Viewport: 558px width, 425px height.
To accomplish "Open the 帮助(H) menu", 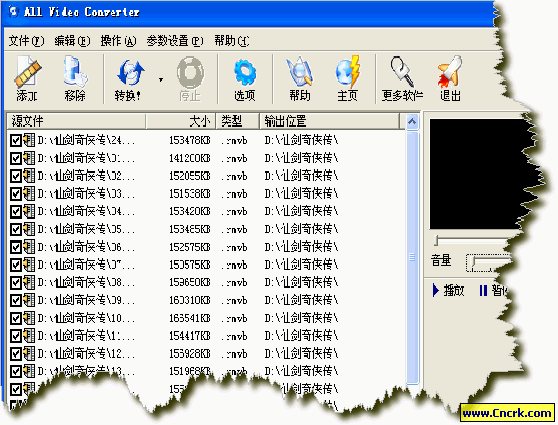I will [232, 41].
